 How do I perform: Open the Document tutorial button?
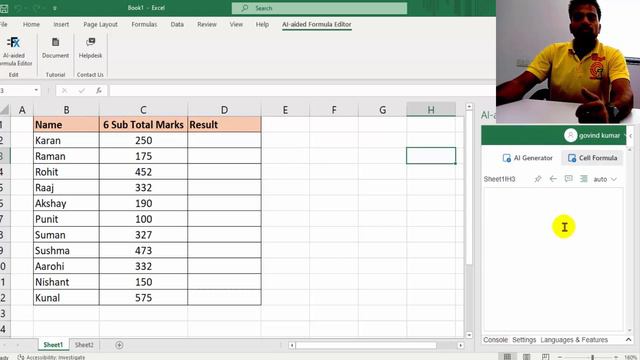point(55,48)
